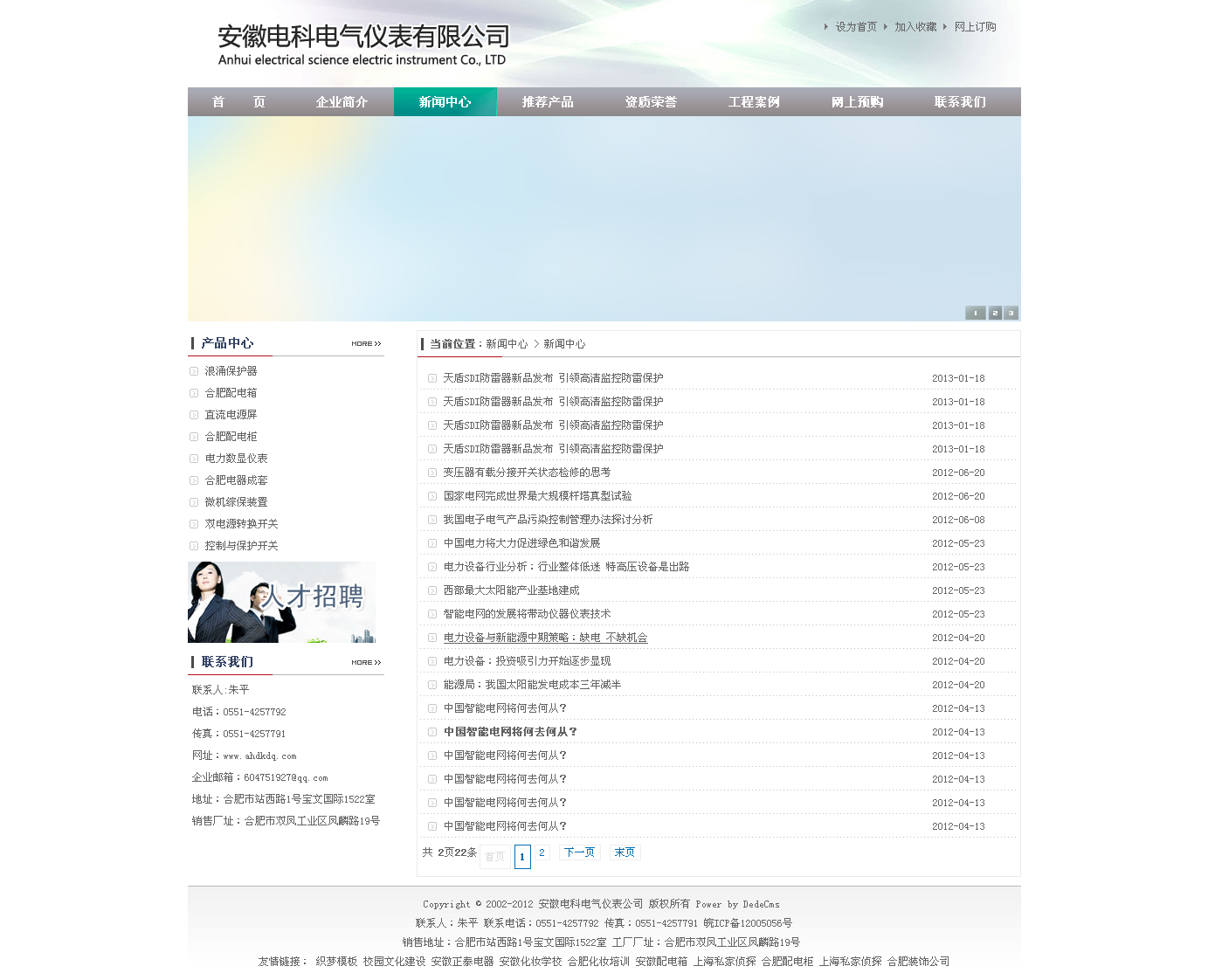Jump to pagination page 2
This screenshot has height=980, width=1208.
click(x=542, y=852)
